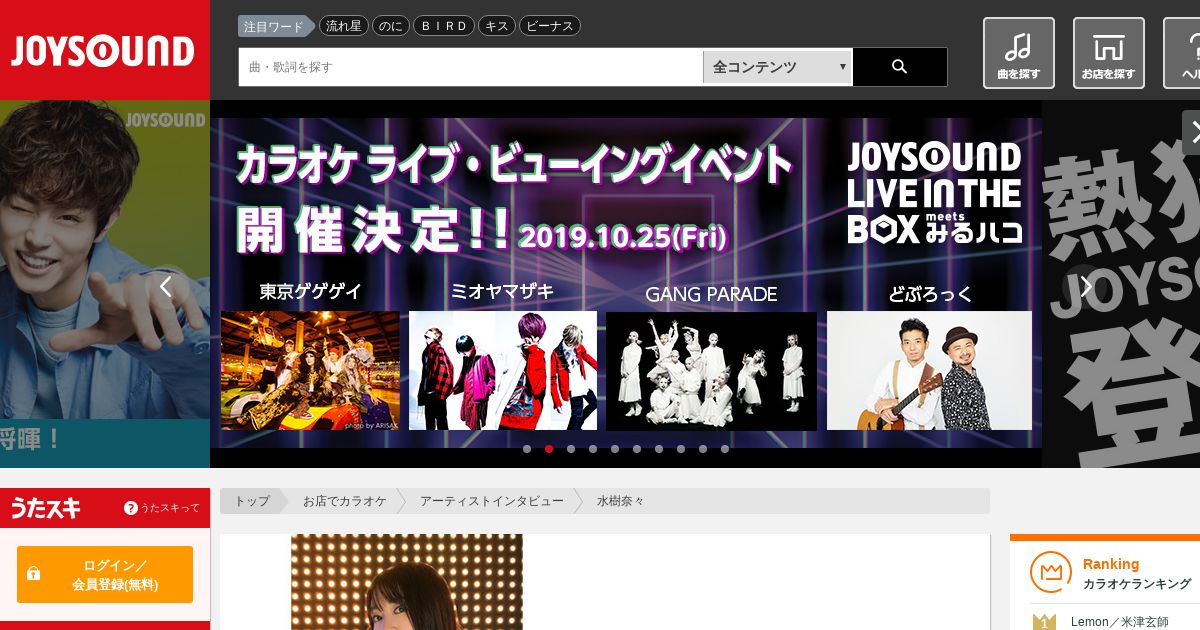Open カラオケランキング heading link

pos(1137,584)
